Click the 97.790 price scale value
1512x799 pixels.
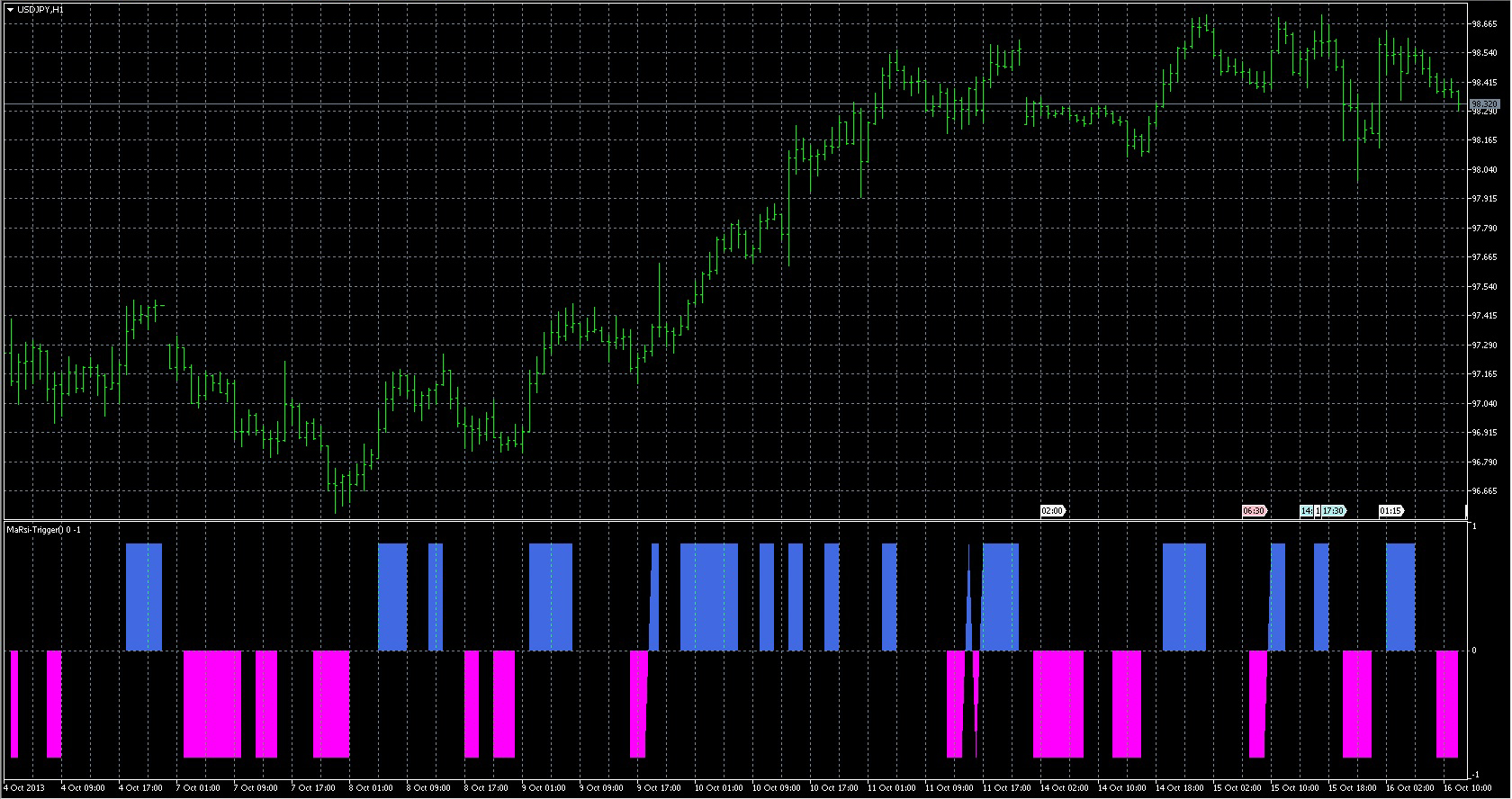click(x=1484, y=229)
